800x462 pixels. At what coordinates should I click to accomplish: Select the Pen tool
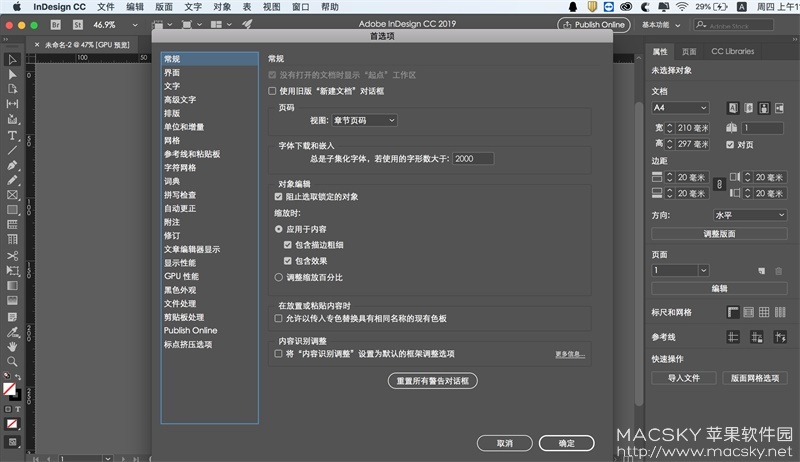point(12,165)
